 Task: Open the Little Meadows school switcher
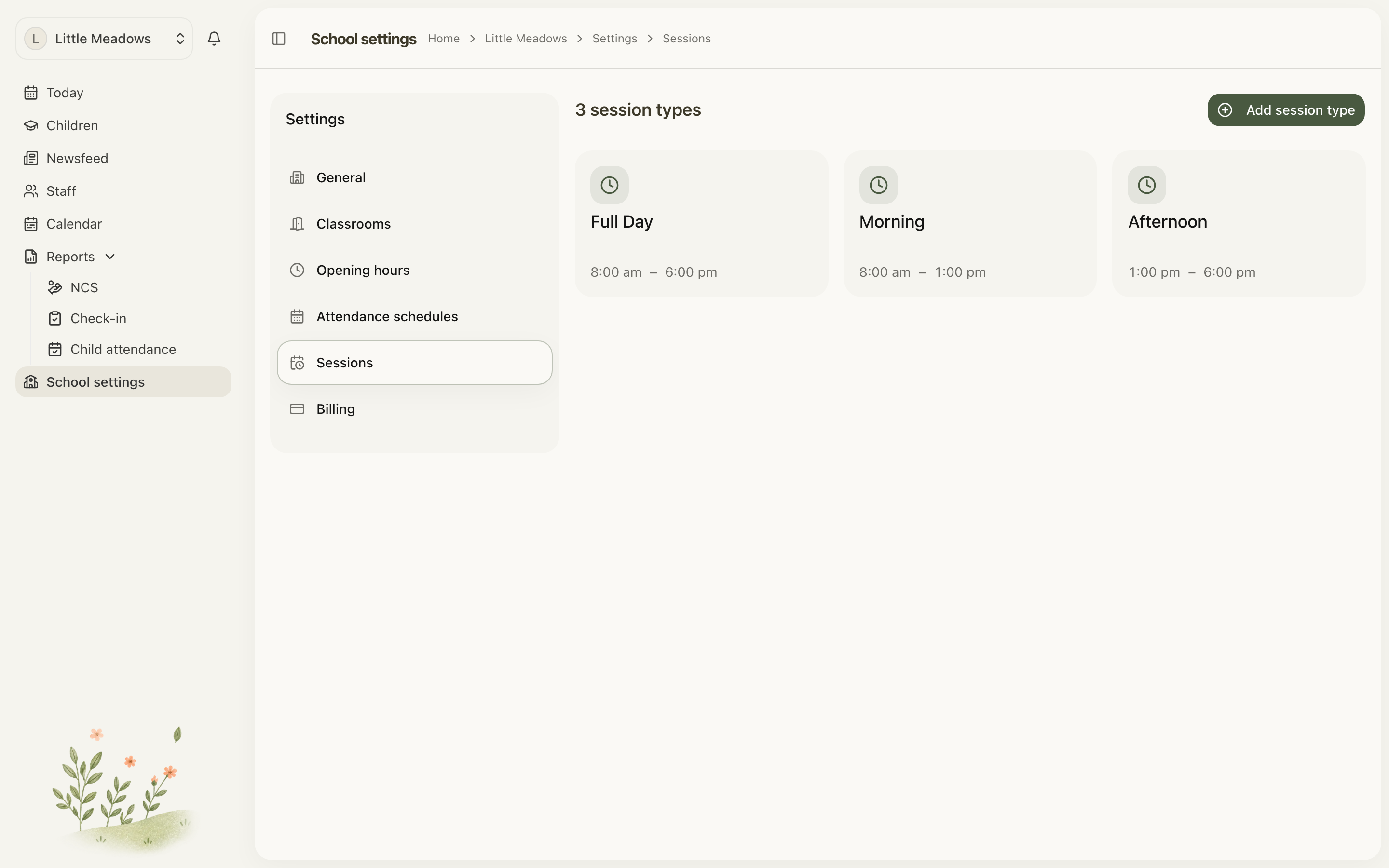click(x=104, y=39)
